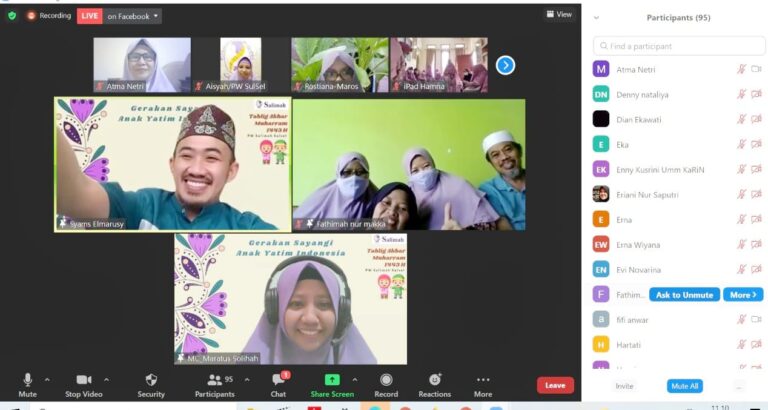Expand the audio options arrow beside Mute

click(47, 380)
